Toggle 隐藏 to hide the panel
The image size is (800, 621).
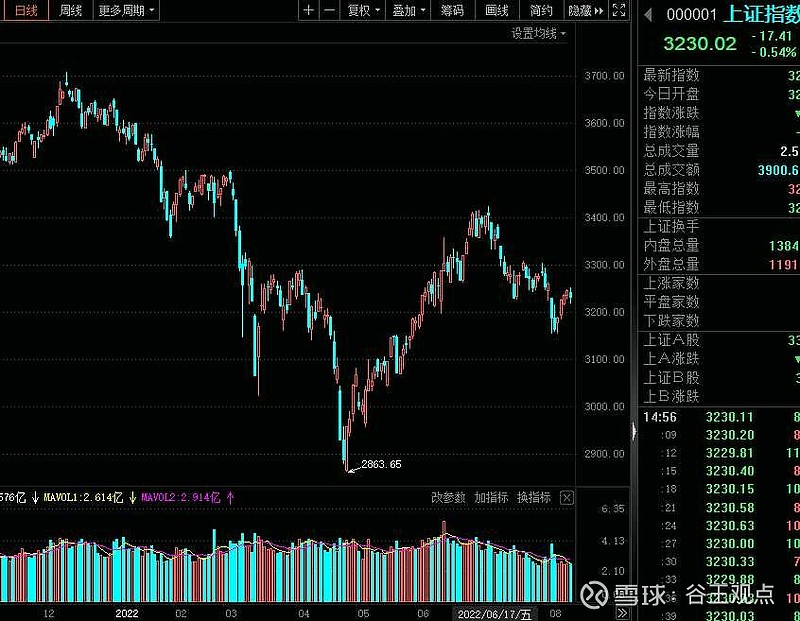(x=579, y=10)
